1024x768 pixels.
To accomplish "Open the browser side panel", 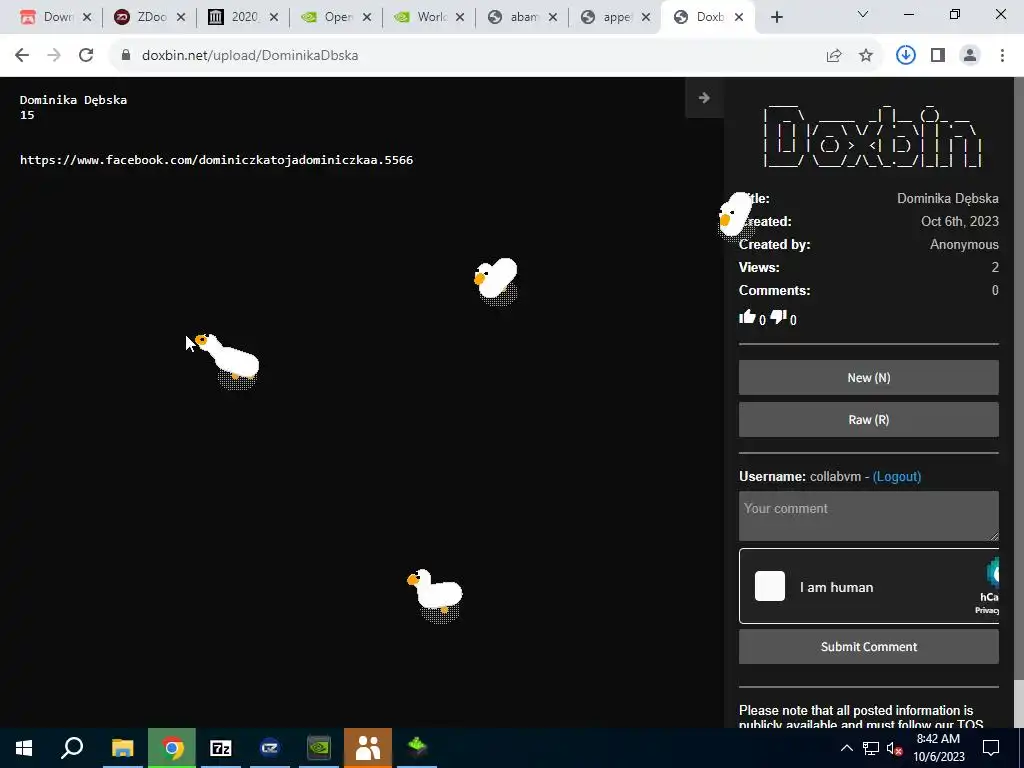I will [938, 56].
